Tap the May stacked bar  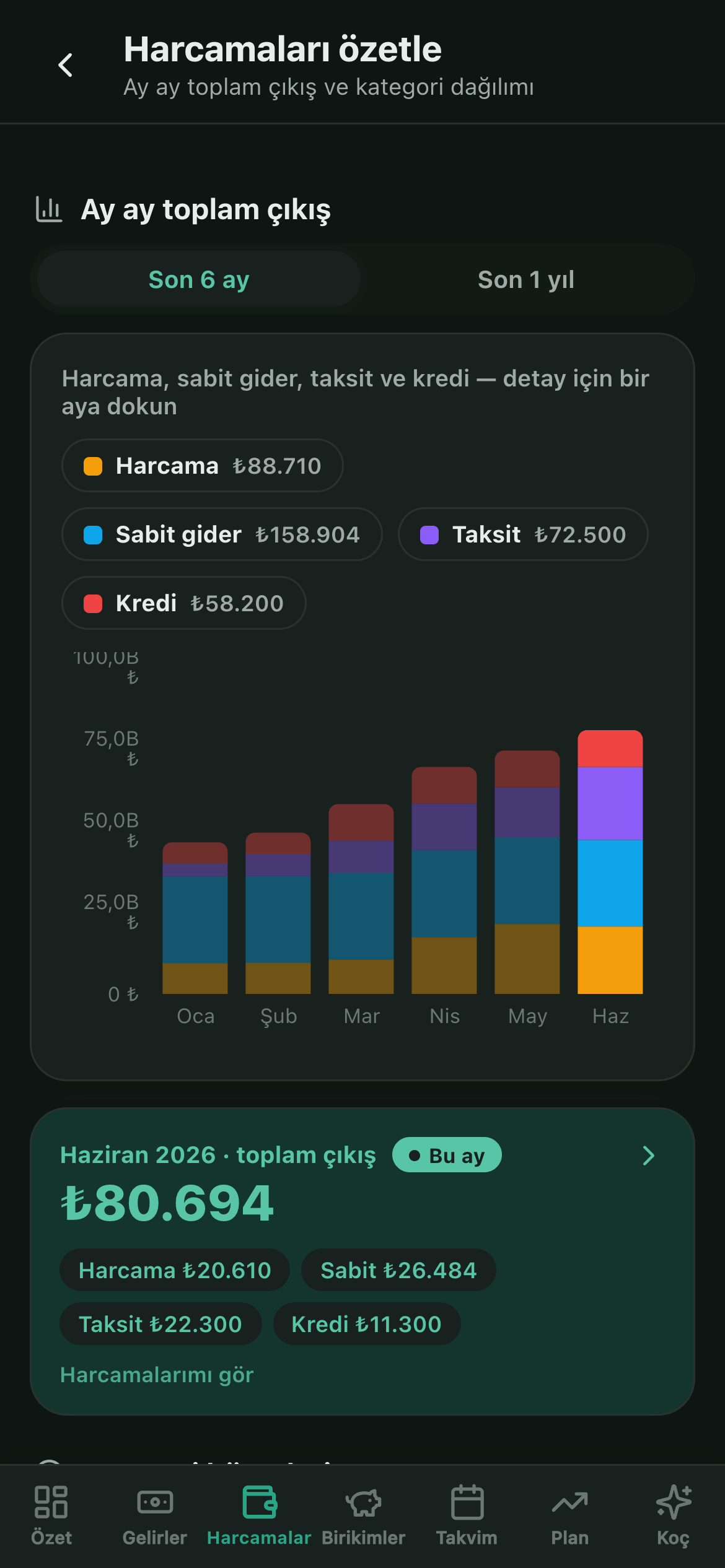(x=527, y=872)
